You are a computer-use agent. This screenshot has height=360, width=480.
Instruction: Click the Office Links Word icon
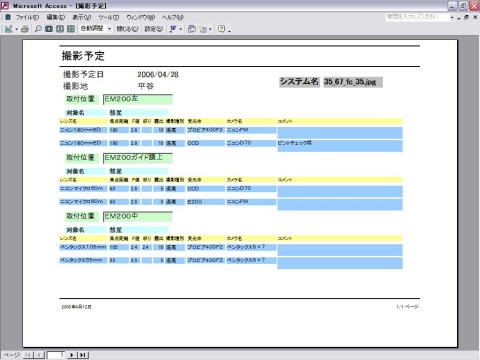173,29
